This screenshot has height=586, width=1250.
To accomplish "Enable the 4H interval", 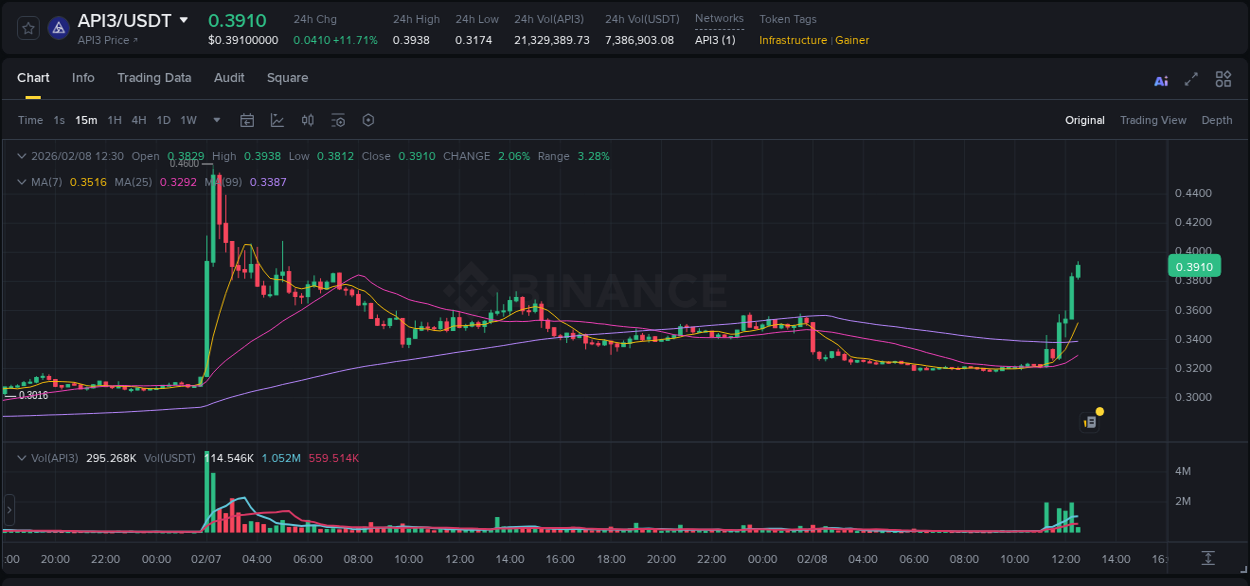I will [139, 120].
